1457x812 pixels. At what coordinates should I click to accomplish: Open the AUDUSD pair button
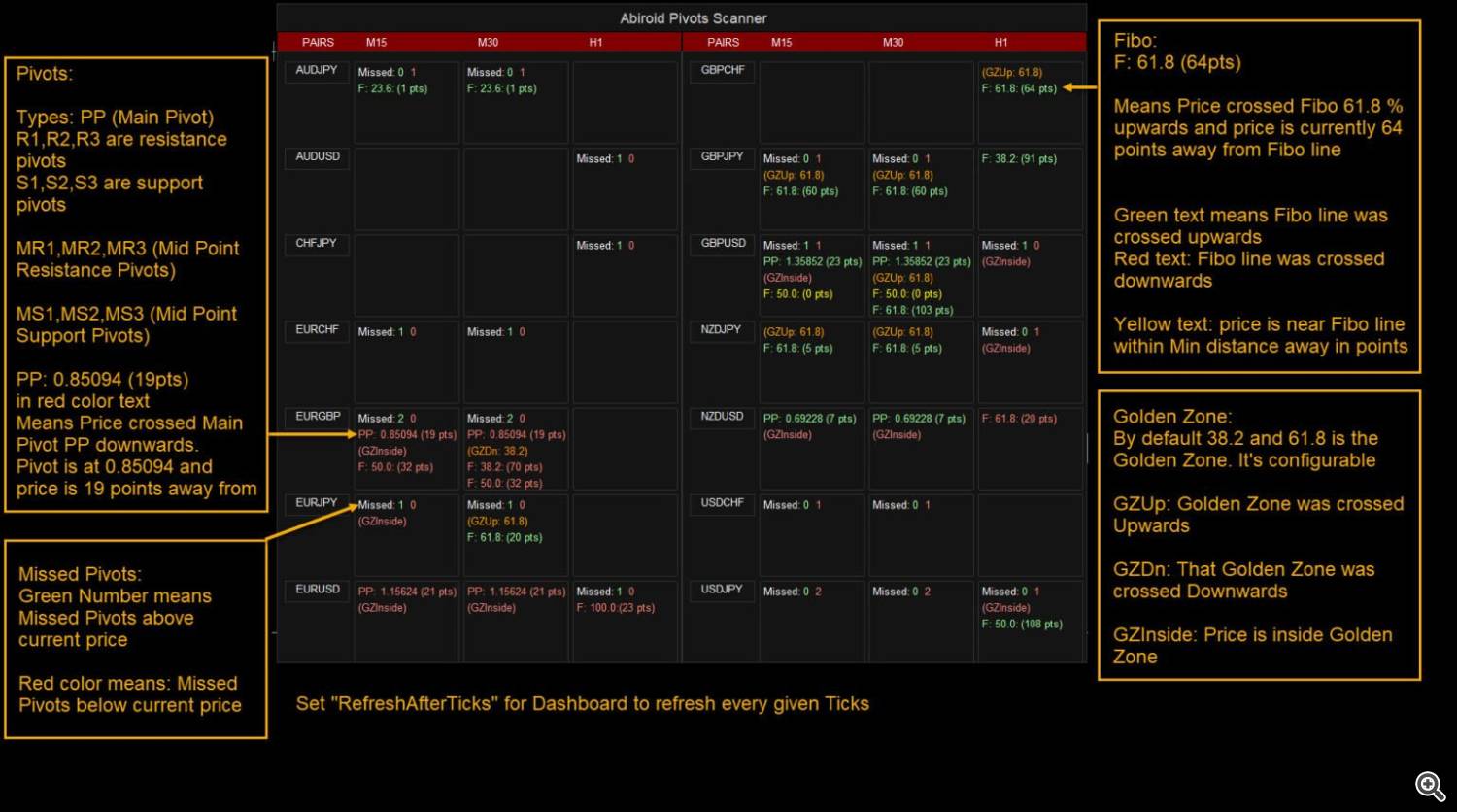[x=317, y=157]
